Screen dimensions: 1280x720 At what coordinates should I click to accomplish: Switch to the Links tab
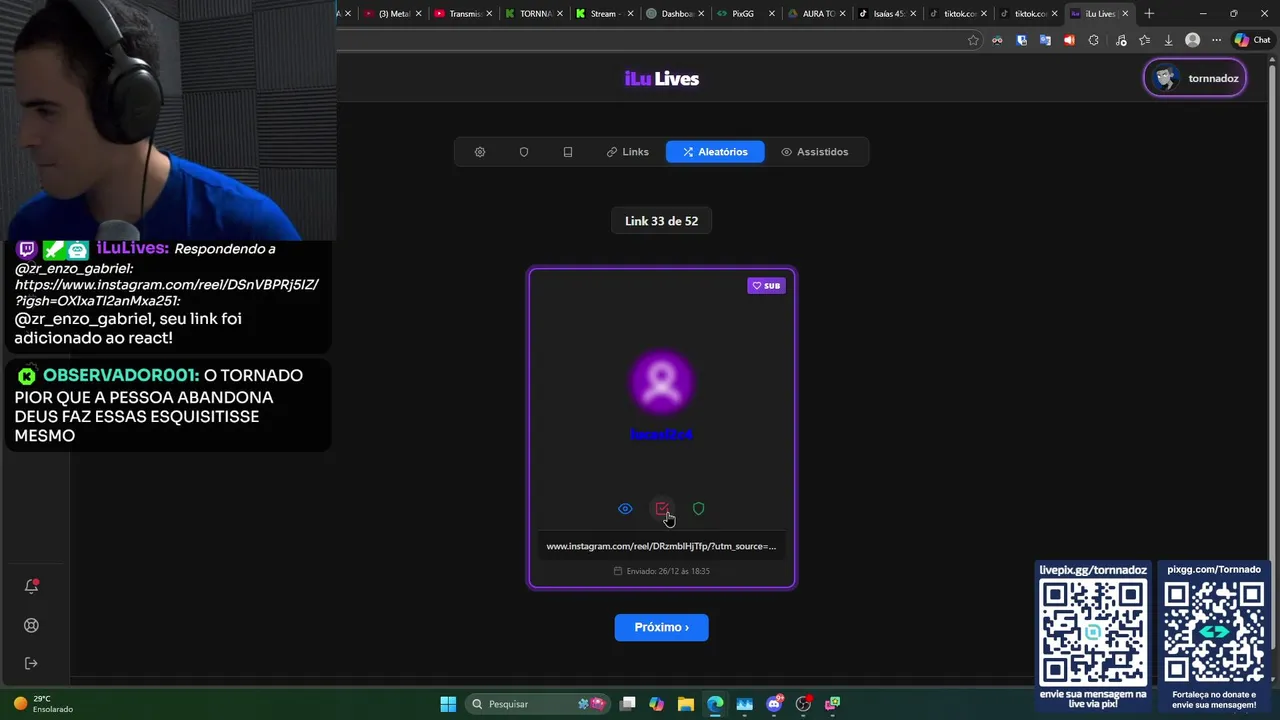click(628, 152)
